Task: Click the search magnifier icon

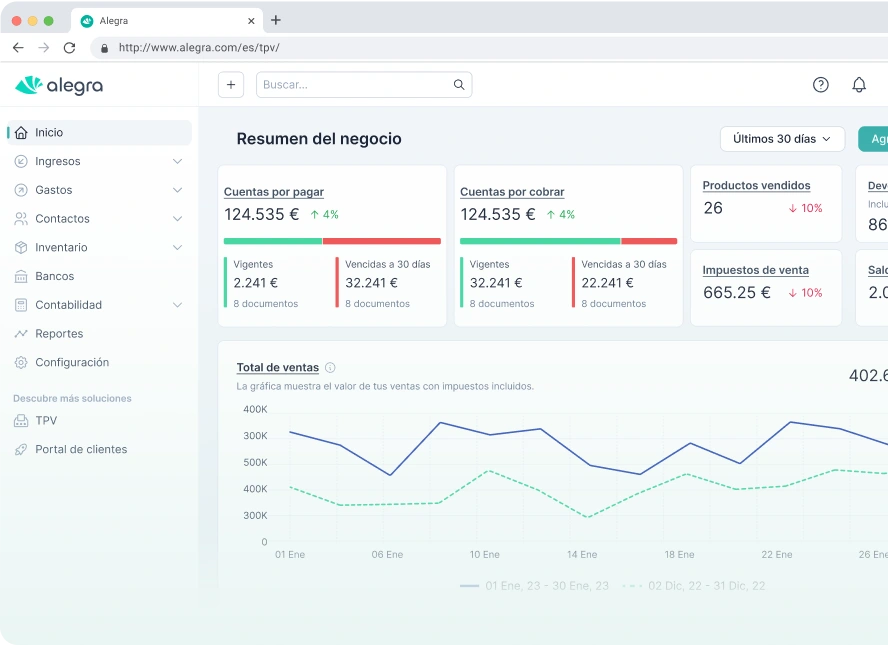Action: (x=458, y=85)
